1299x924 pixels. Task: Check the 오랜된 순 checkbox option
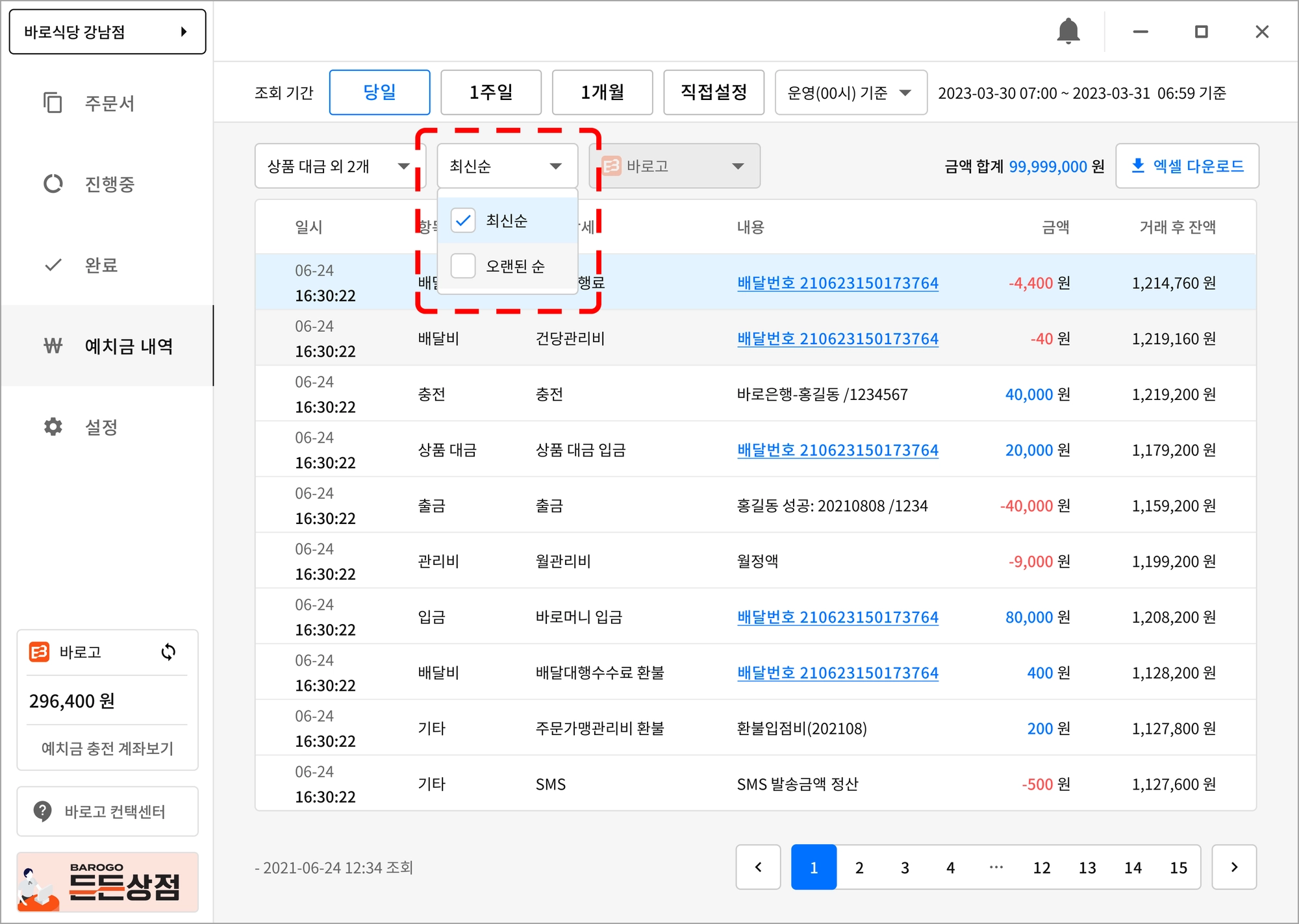463,266
